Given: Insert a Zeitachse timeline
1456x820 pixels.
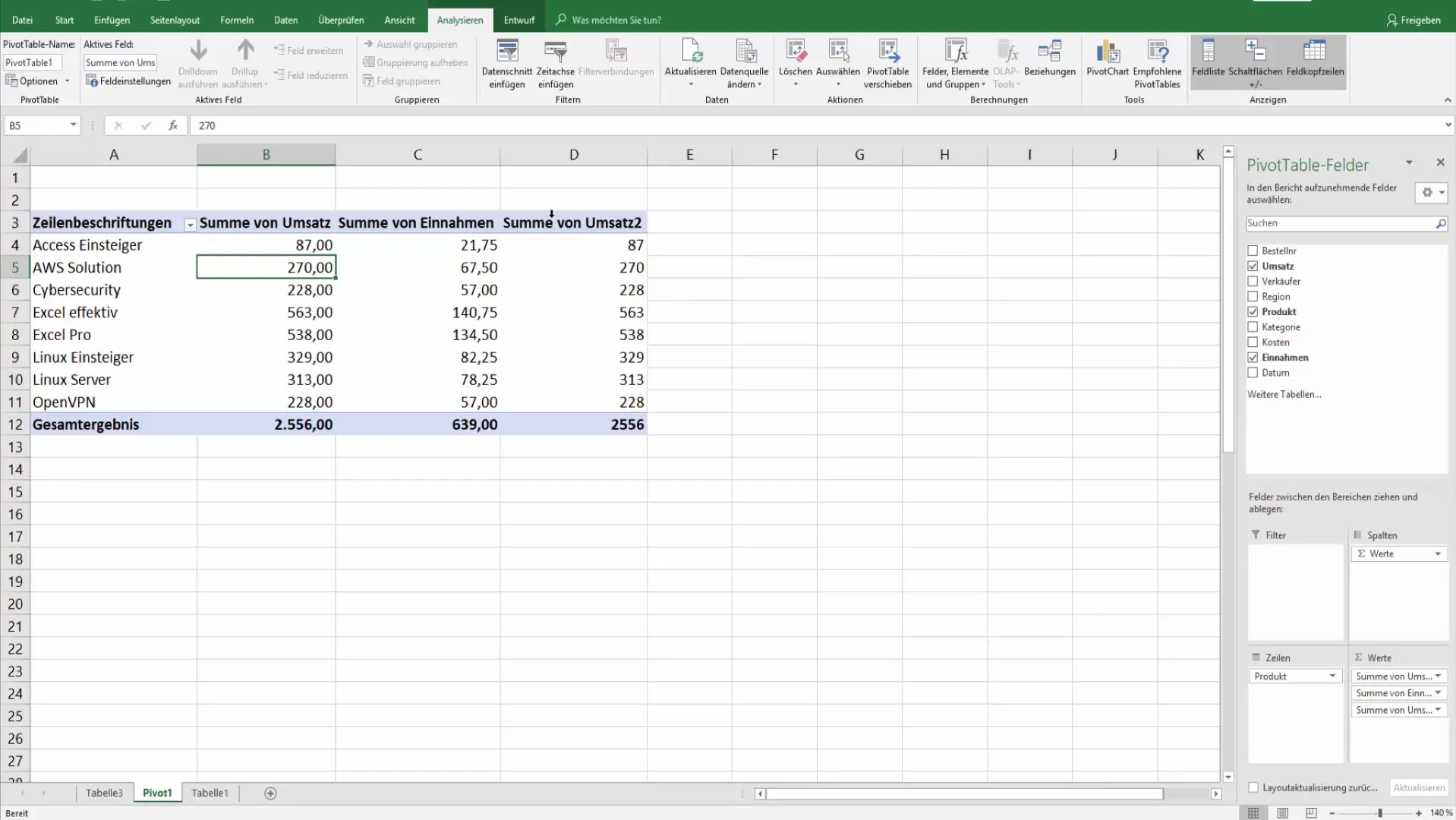Looking at the screenshot, I should pos(556,64).
